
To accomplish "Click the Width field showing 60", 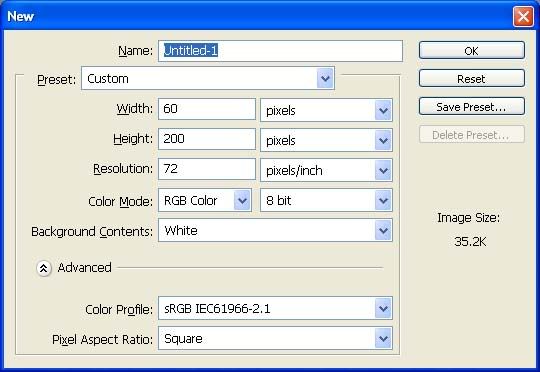I will (207, 109).
